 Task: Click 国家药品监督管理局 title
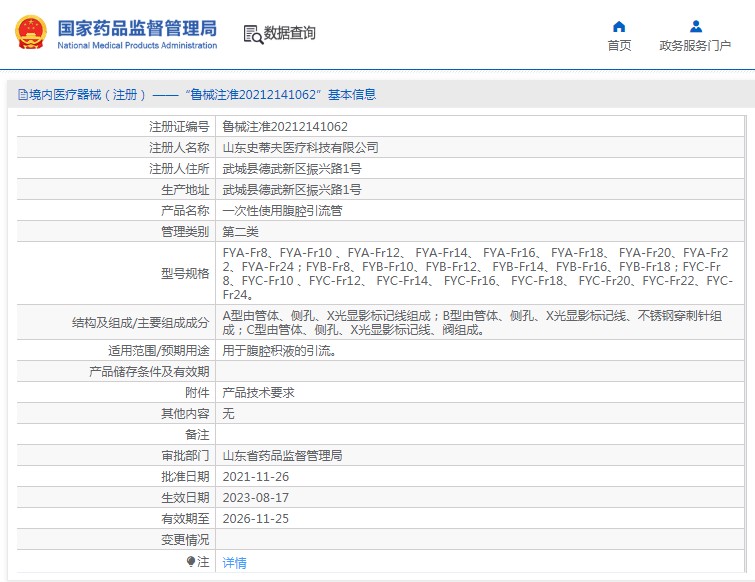coord(137,28)
